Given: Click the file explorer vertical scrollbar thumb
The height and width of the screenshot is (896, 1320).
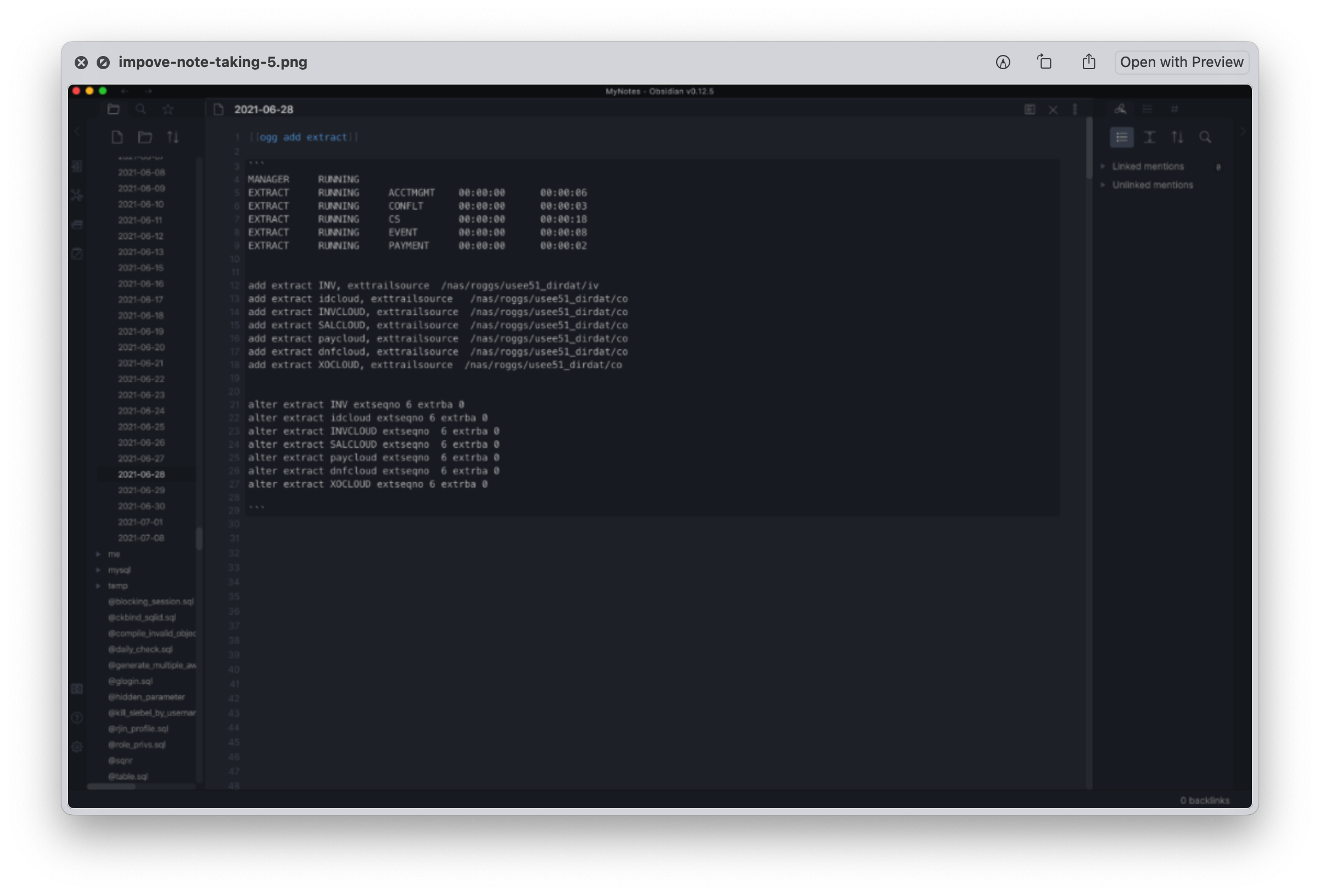Looking at the screenshot, I should [199, 538].
